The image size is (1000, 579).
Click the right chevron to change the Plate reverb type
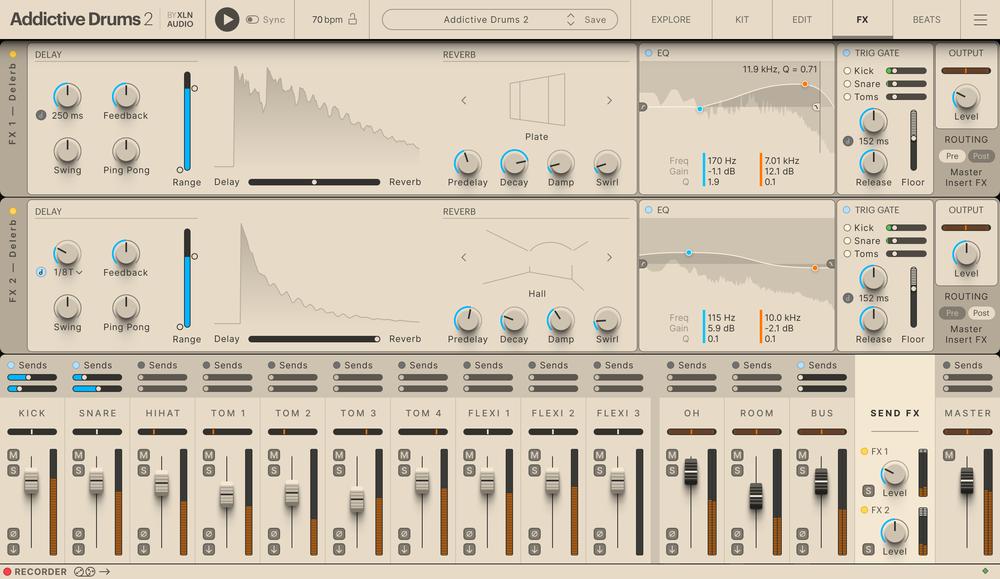(608, 101)
